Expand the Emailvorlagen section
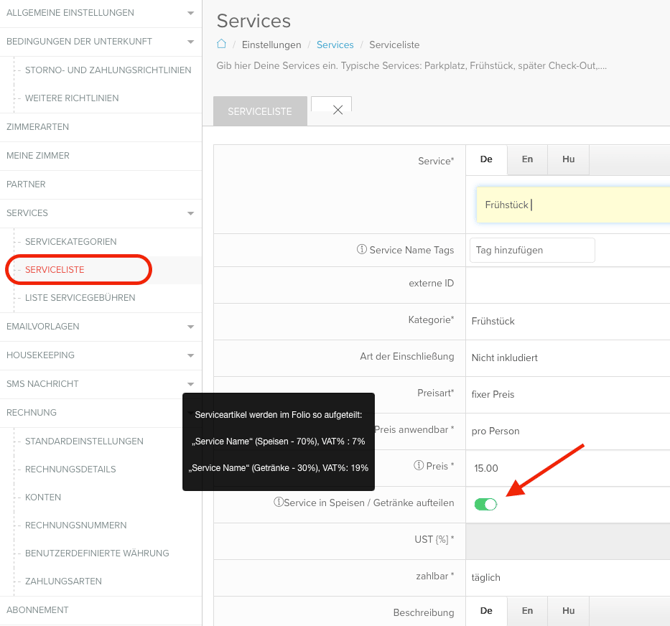Viewport: 670px width, 626px height. 191,327
